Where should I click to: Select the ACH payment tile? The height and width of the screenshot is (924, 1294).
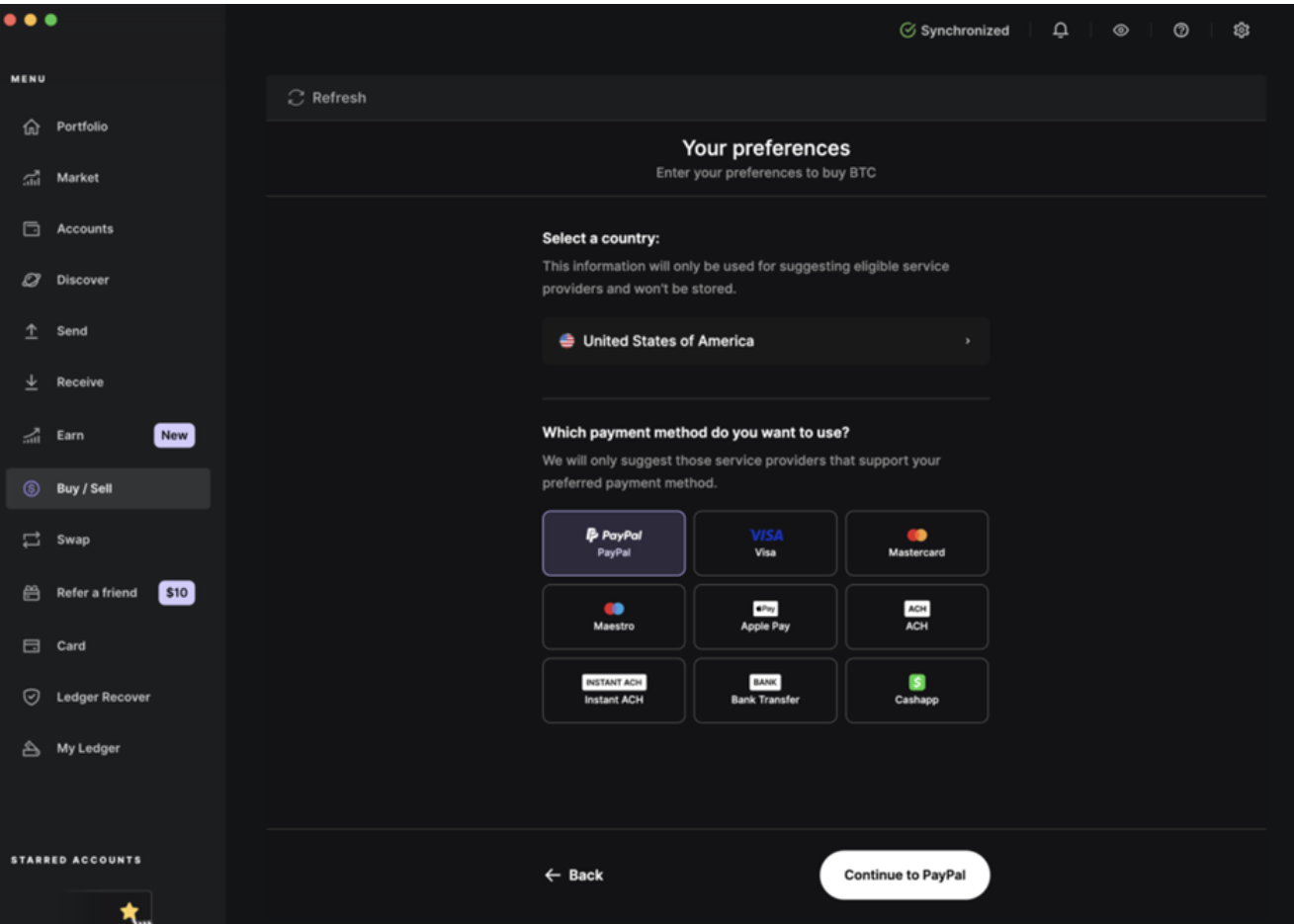pyautogui.click(x=916, y=617)
